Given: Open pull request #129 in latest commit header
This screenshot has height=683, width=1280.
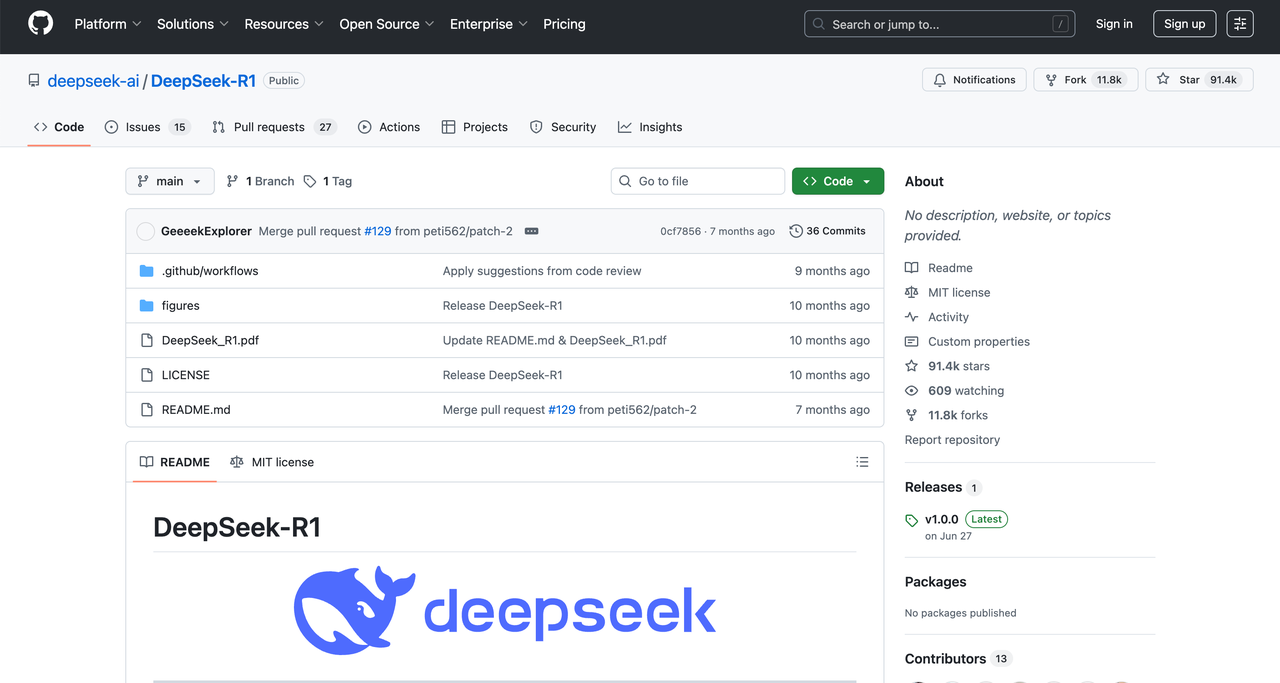Looking at the screenshot, I should coord(377,231).
